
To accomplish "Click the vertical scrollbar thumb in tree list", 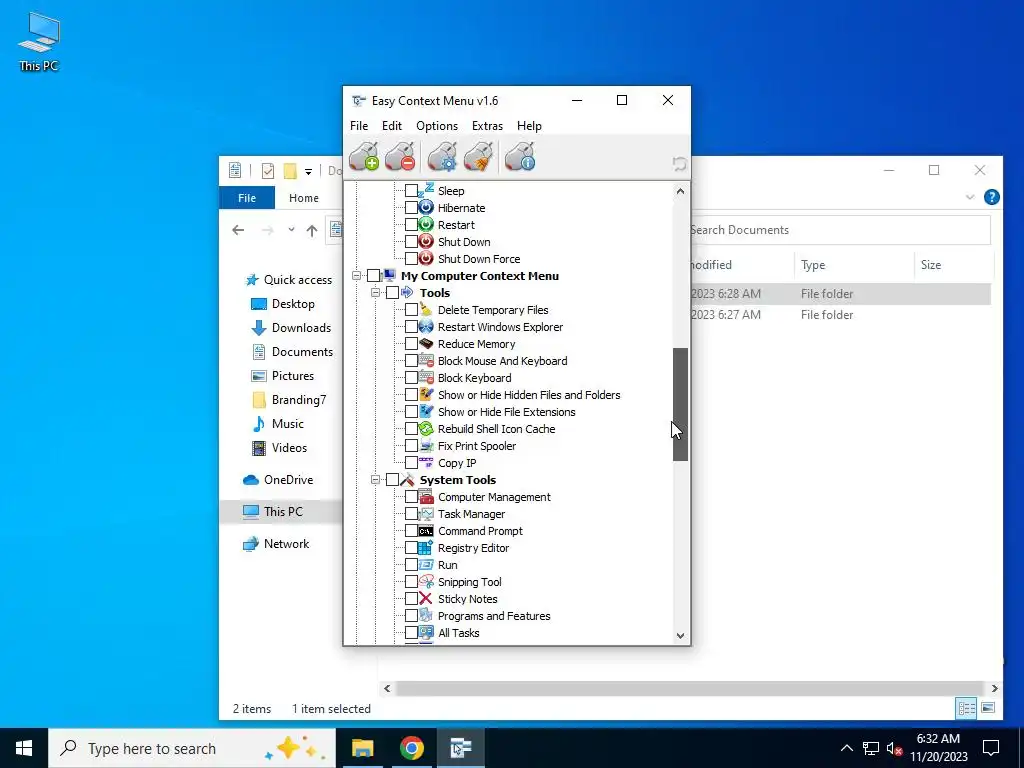I will [680, 404].
